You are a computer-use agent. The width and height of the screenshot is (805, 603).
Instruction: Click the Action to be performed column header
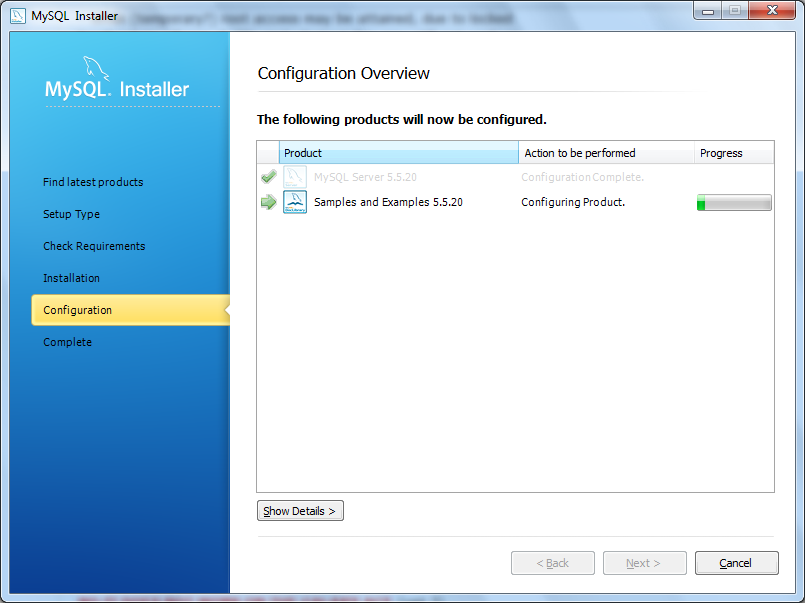pyautogui.click(x=606, y=153)
